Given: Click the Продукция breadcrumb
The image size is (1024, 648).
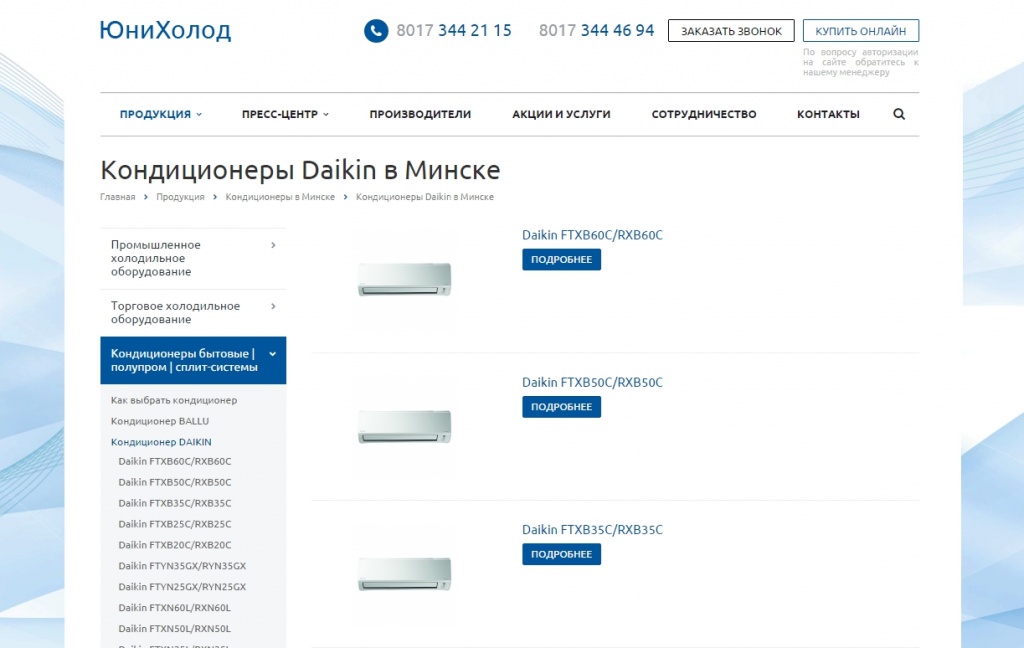Looking at the screenshot, I should pyautogui.click(x=180, y=197).
